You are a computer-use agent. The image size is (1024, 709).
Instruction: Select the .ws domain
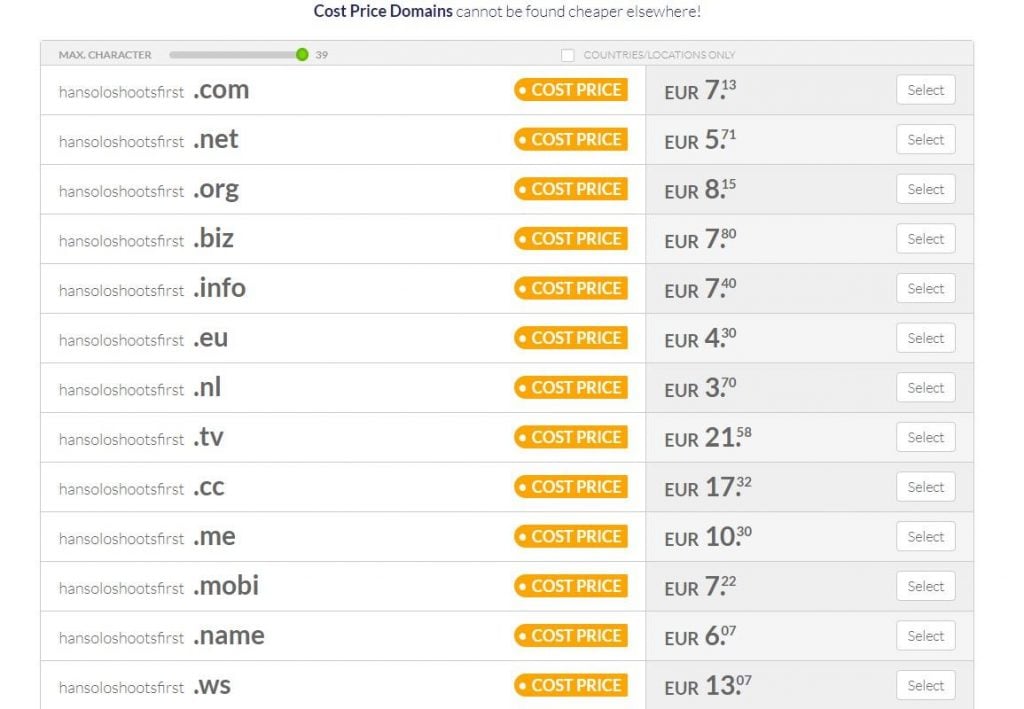(x=925, y=685)
